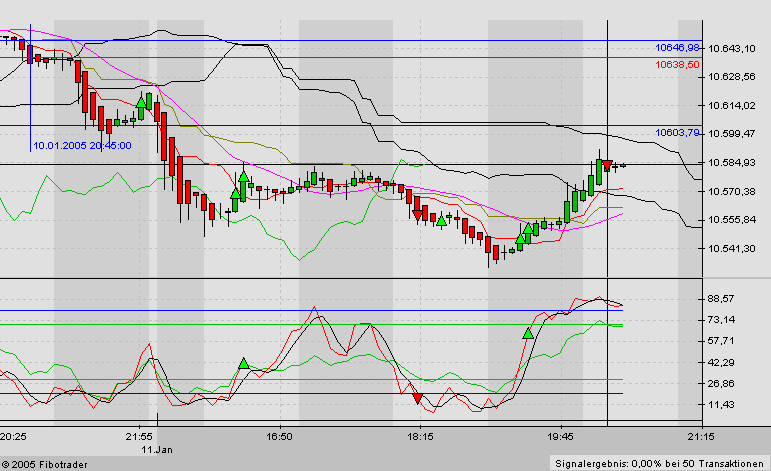The height and width of the screenshot is (471, 771).
Task: Select price axis value 10.614,02
Action: click(732, 105)
